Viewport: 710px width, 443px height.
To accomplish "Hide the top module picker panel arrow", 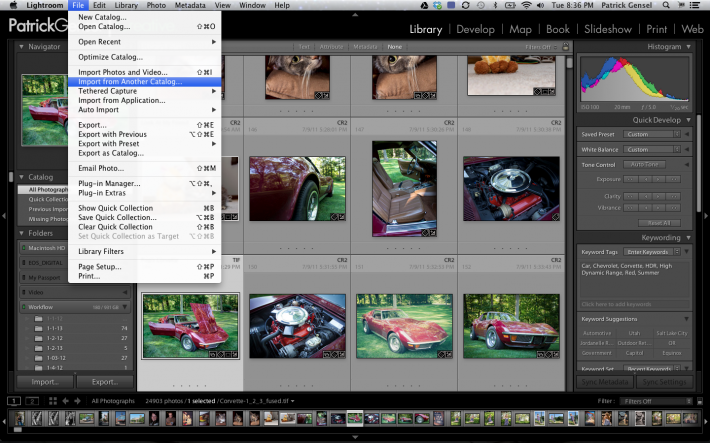I will pos(355,14).
